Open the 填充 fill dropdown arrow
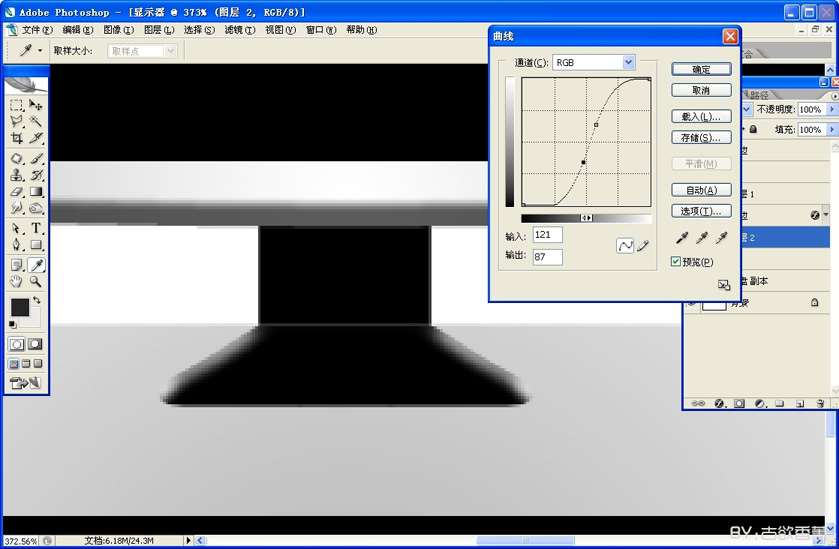Viewport: 839px width, 549px height. click(x=830, y=129)
